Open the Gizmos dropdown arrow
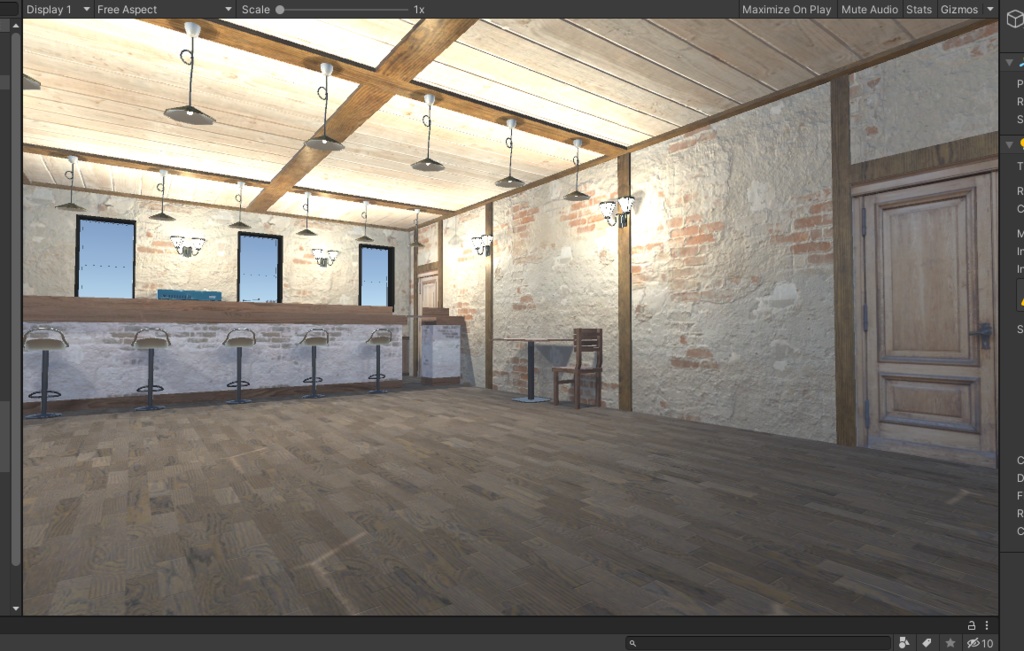The width and height of the screenshot is (1024, 651). click(x=990, y=9)
